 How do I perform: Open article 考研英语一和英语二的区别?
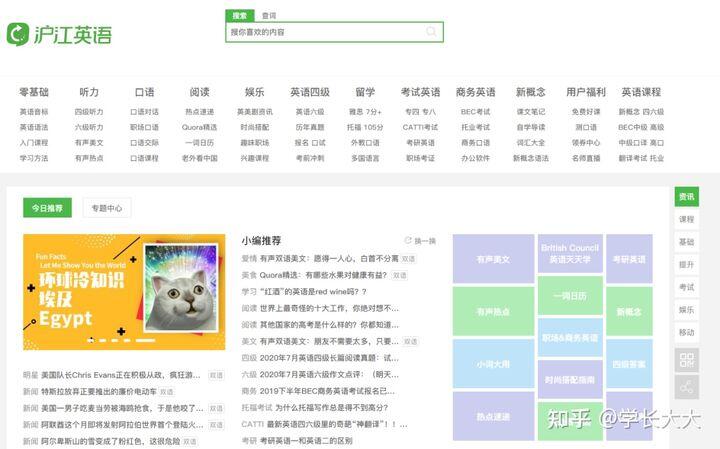(306, 440)
